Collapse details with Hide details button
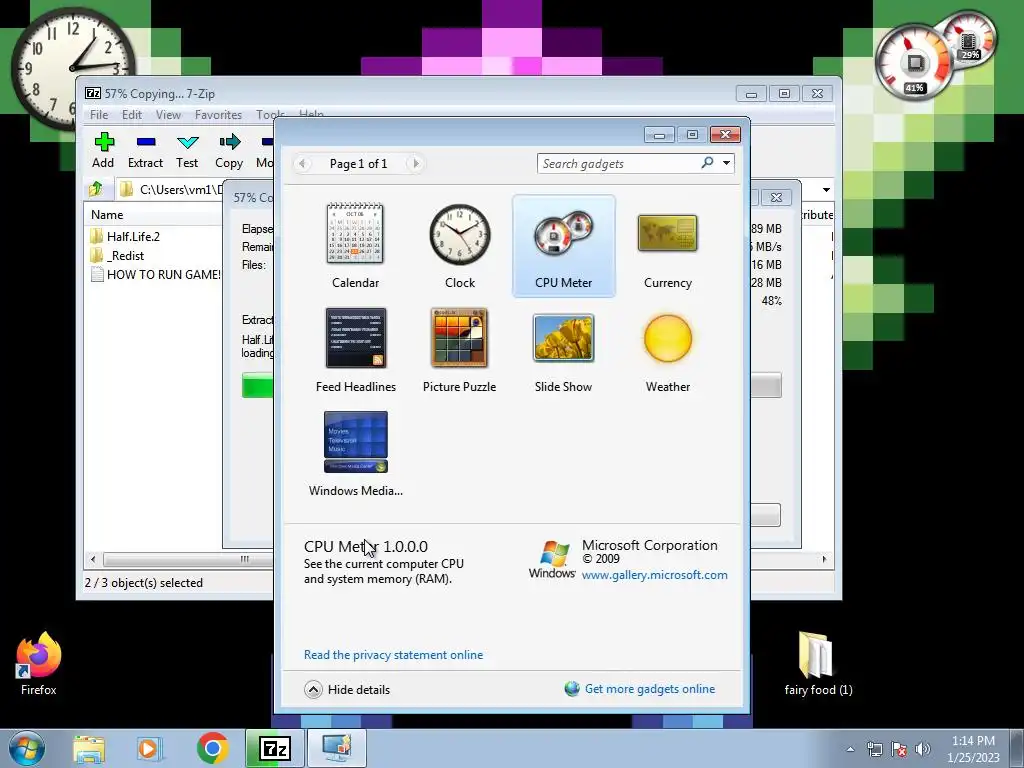Viewport: 1024px width, 768px height. tap(347, 690)
